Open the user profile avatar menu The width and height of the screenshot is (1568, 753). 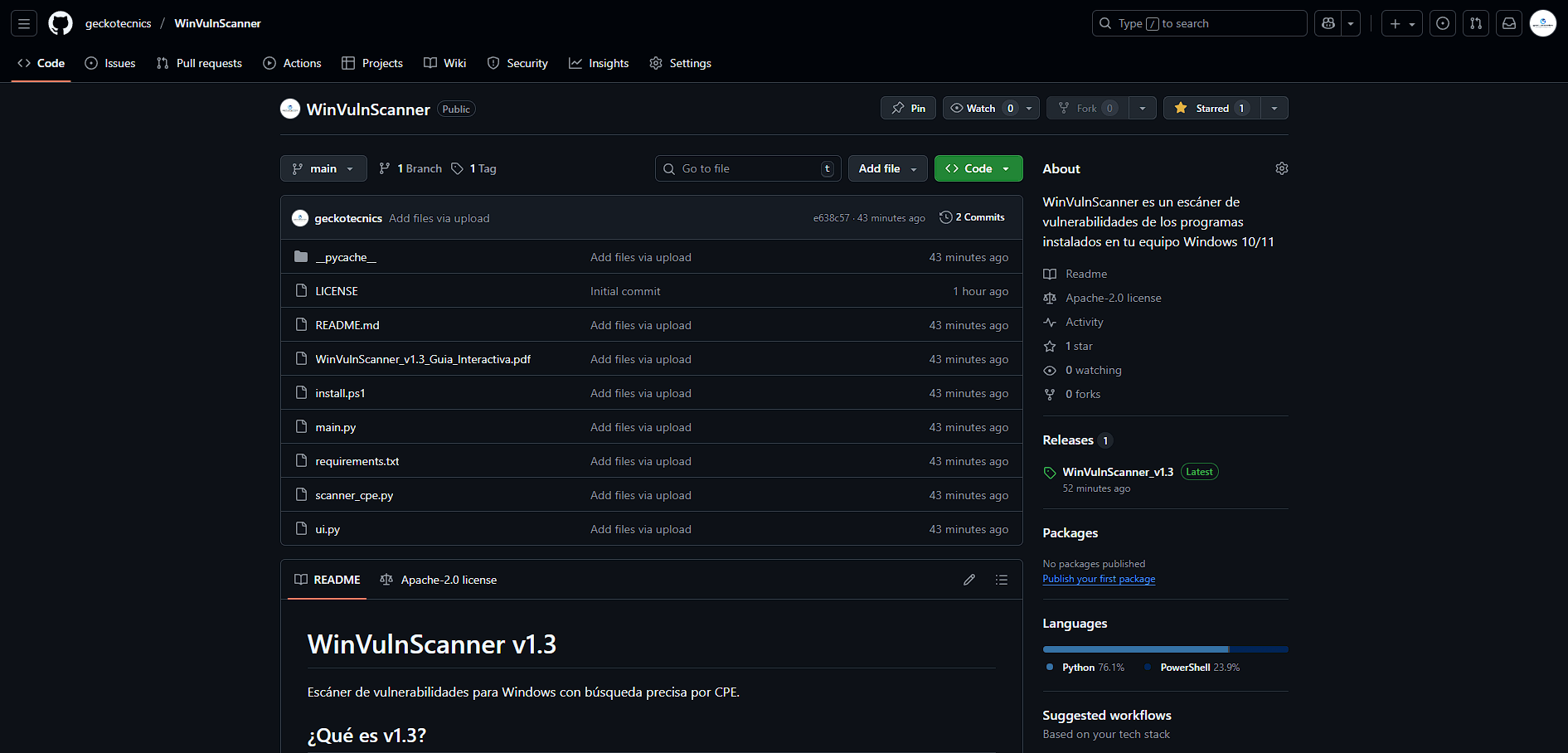click(x=1543, y=23)
